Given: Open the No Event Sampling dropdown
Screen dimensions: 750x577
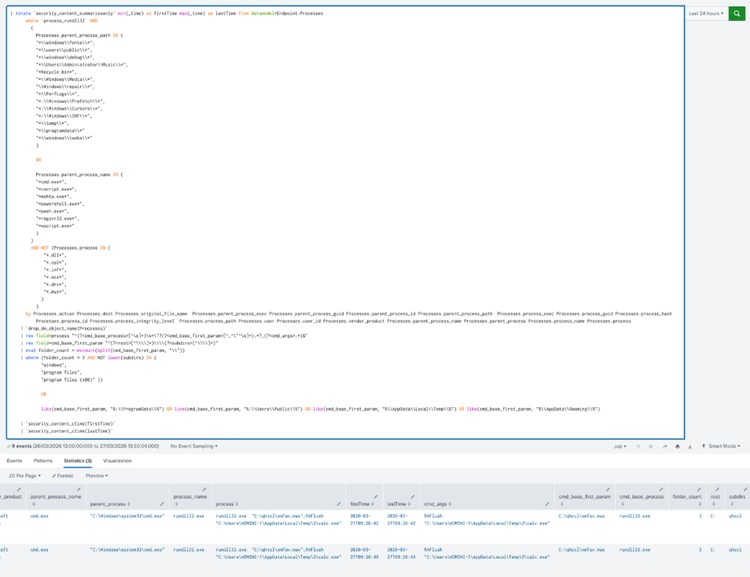Looking at the screenshot, I should 194,446.
